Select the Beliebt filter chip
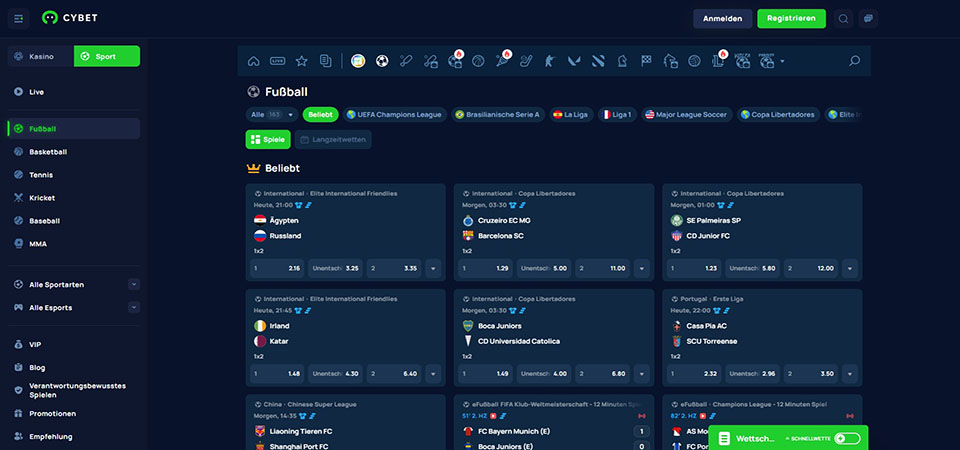 [x=320, y=114]
